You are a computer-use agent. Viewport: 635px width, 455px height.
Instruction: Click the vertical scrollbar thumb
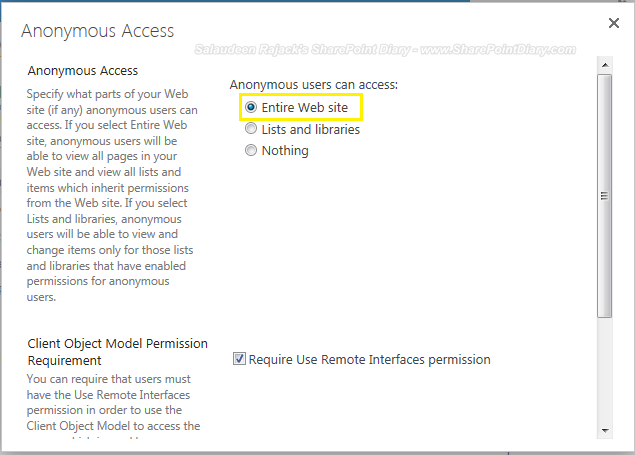coord(604,195)
